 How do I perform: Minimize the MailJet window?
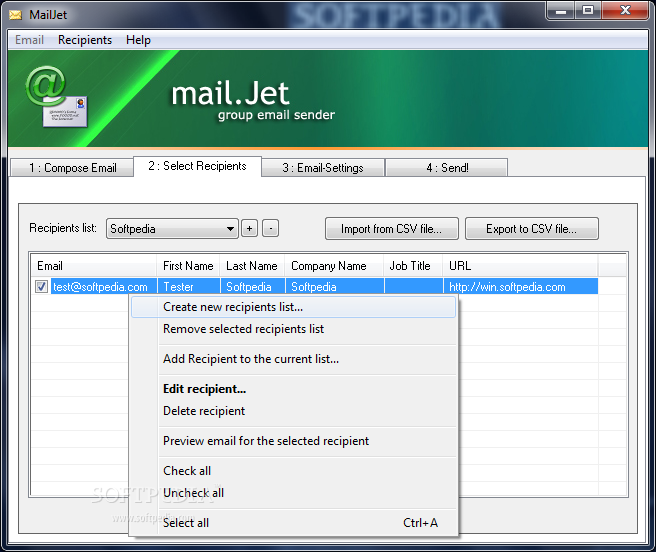[x=561, y=10]
